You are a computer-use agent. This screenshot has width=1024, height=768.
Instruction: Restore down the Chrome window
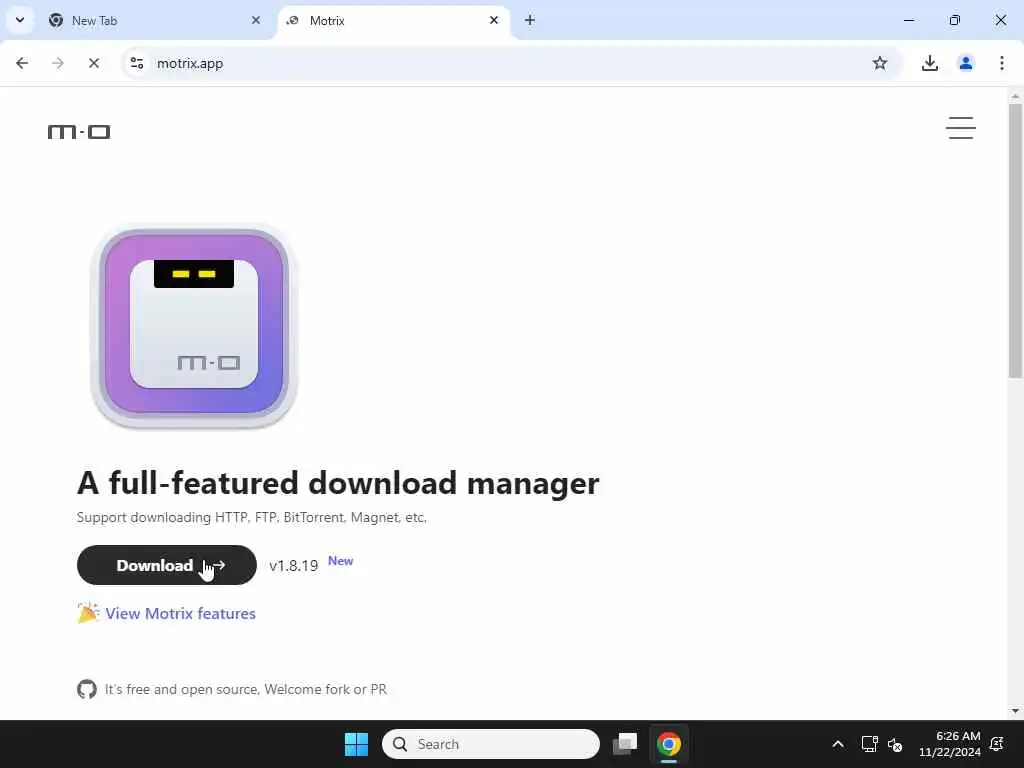[x=955, y=20]
